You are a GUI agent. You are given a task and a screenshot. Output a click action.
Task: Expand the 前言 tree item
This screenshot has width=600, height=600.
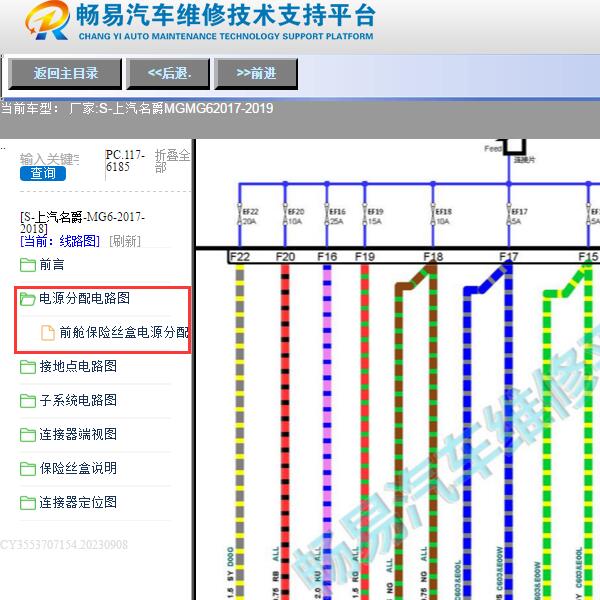tap(52, 264)
